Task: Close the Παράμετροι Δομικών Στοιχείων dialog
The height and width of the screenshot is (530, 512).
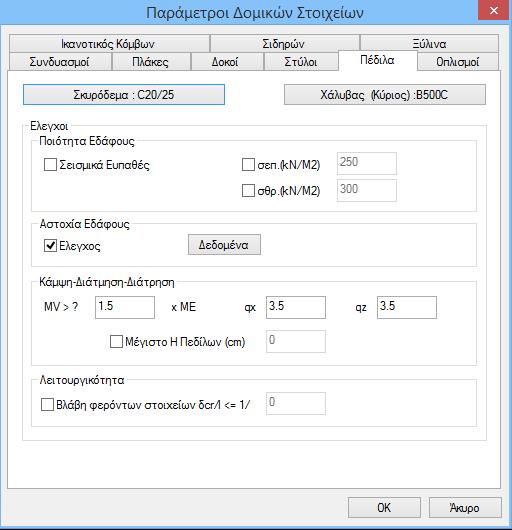Action: pyautogui.click(x=494, y=10)
